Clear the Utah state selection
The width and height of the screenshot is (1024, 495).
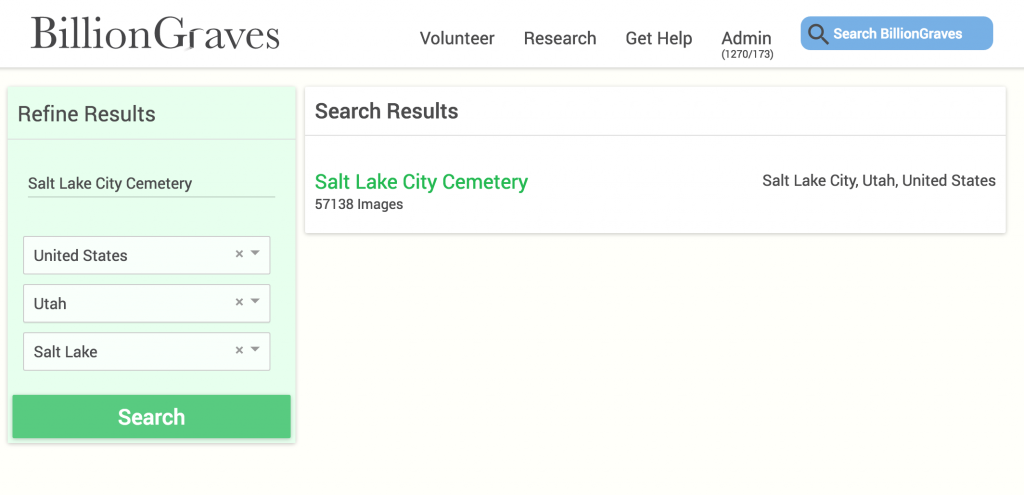click(239, 302)
